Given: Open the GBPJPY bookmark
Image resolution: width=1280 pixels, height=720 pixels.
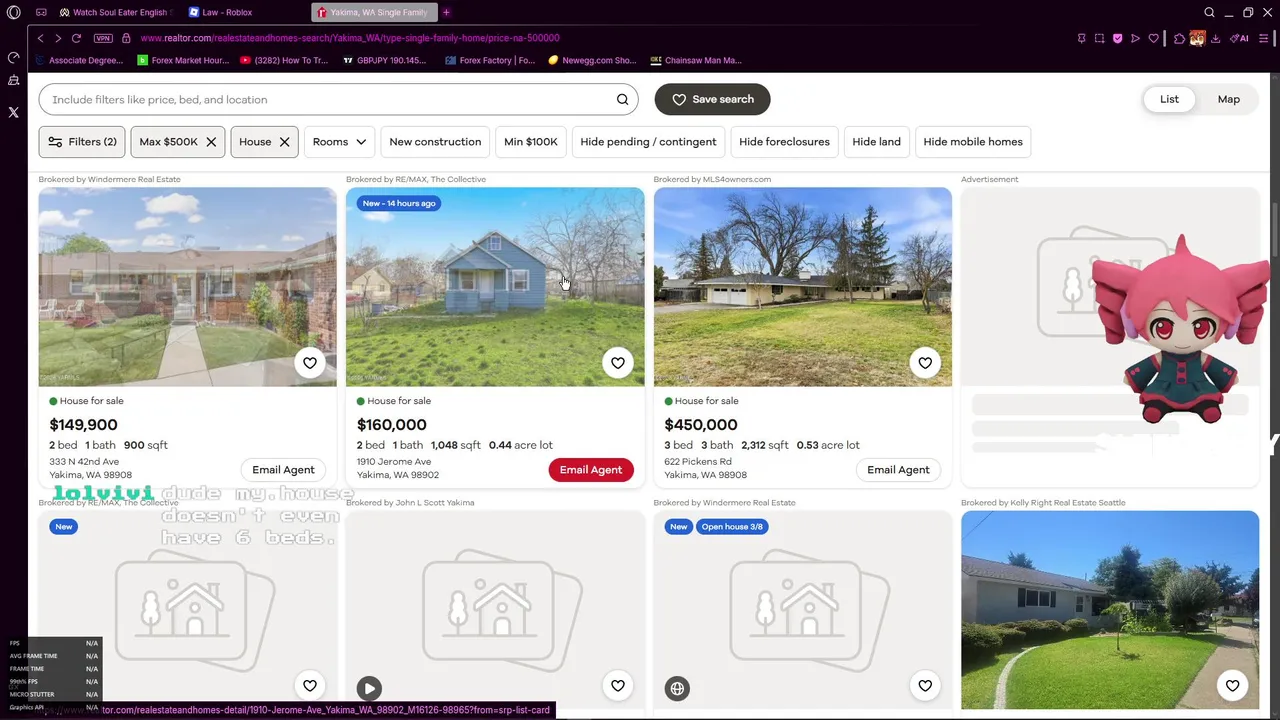Looking at the screenshot, I should point(384,60).
